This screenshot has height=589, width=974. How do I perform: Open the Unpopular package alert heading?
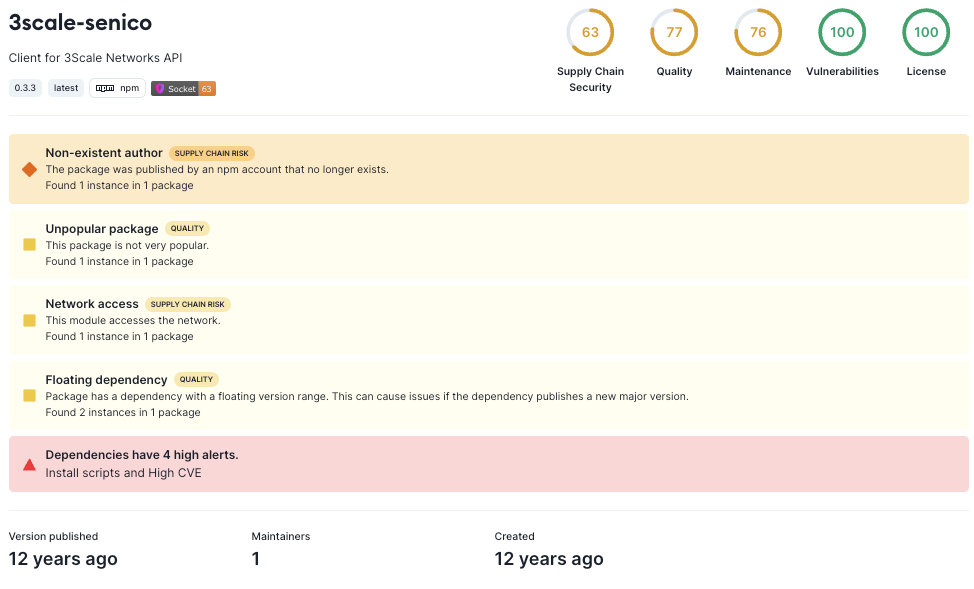(102, 229)
